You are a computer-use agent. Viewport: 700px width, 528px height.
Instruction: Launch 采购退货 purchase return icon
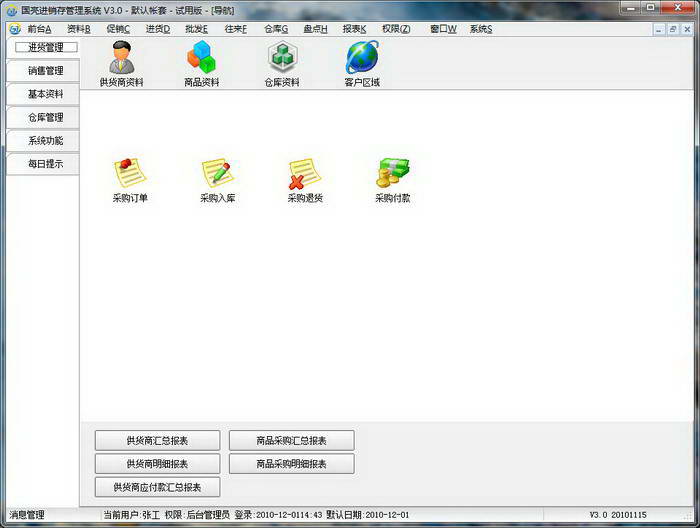pos(305,180)
